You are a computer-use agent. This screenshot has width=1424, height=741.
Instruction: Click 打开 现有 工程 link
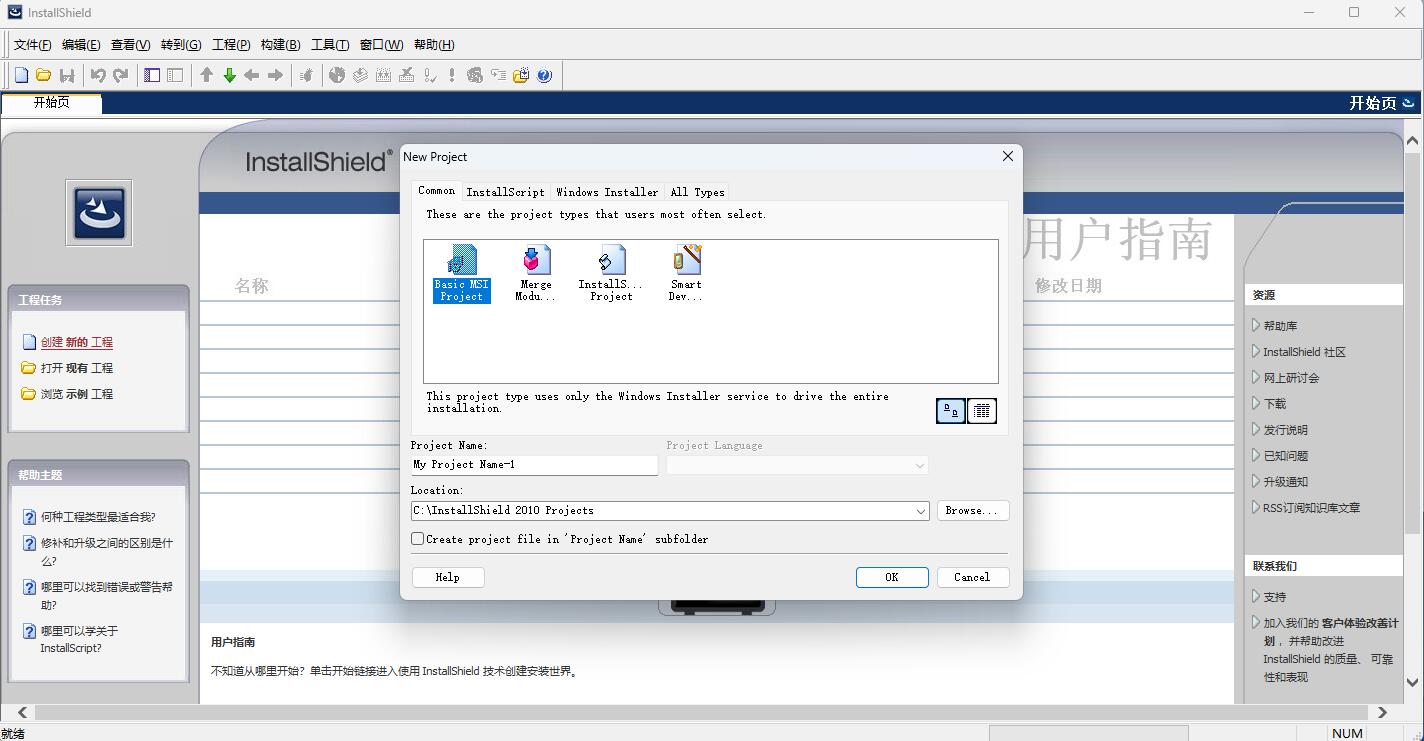click(77, 368)
